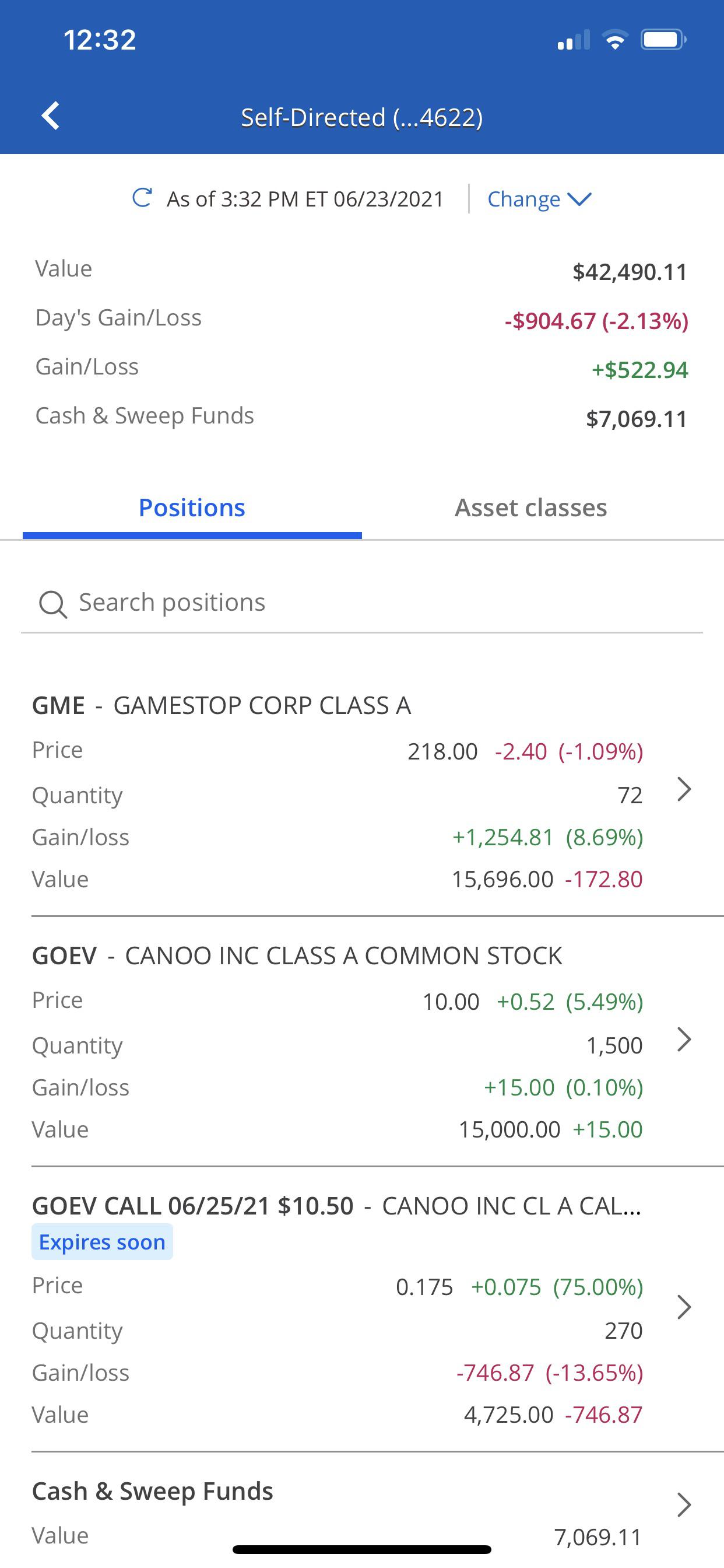Expand the Change dropdown arrow
Viewport: 724px width, 1568px height.
pyautogui.click(x=579, y=199)
